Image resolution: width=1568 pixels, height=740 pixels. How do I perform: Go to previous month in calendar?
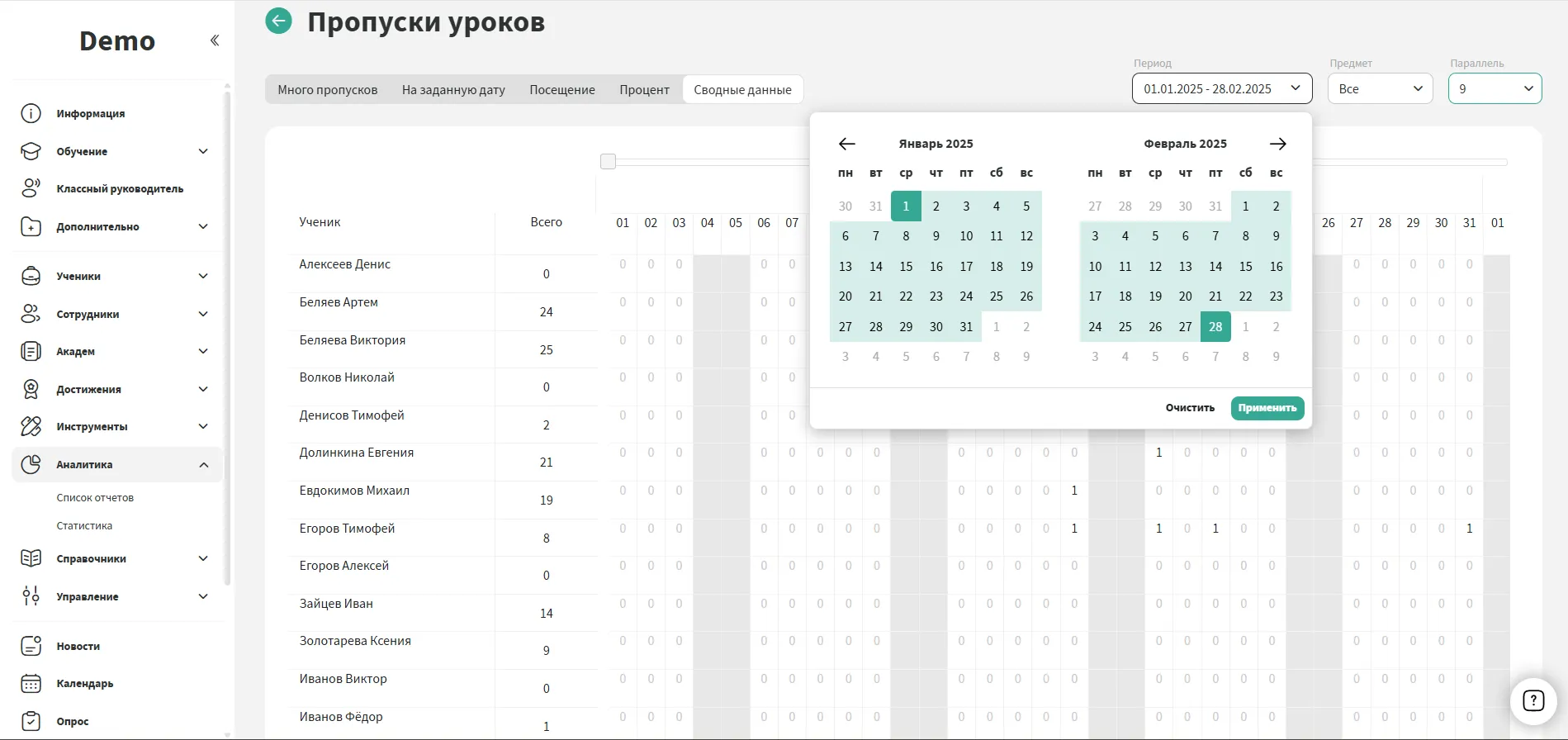(846, 144)
